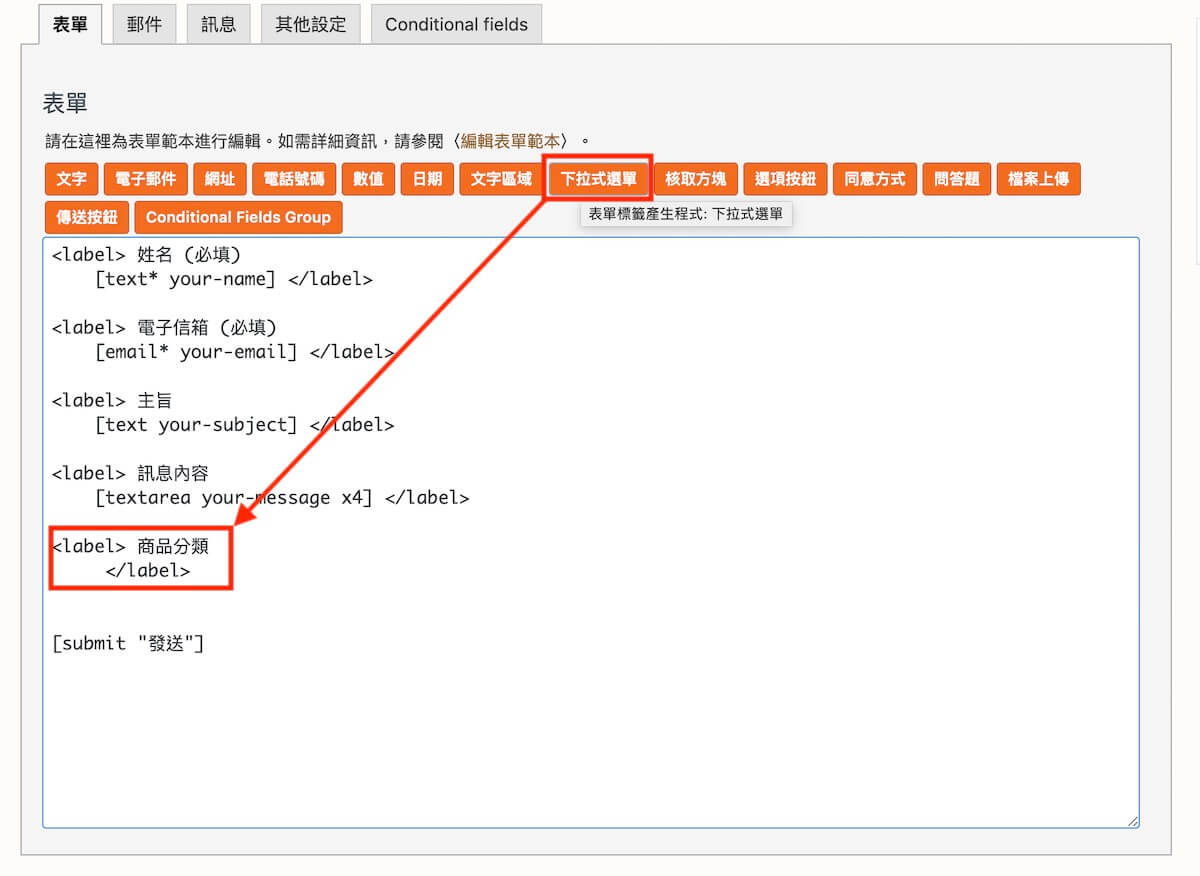Click the 數值 tag button
1200x876 pixels.
click(x=368, y=179)
